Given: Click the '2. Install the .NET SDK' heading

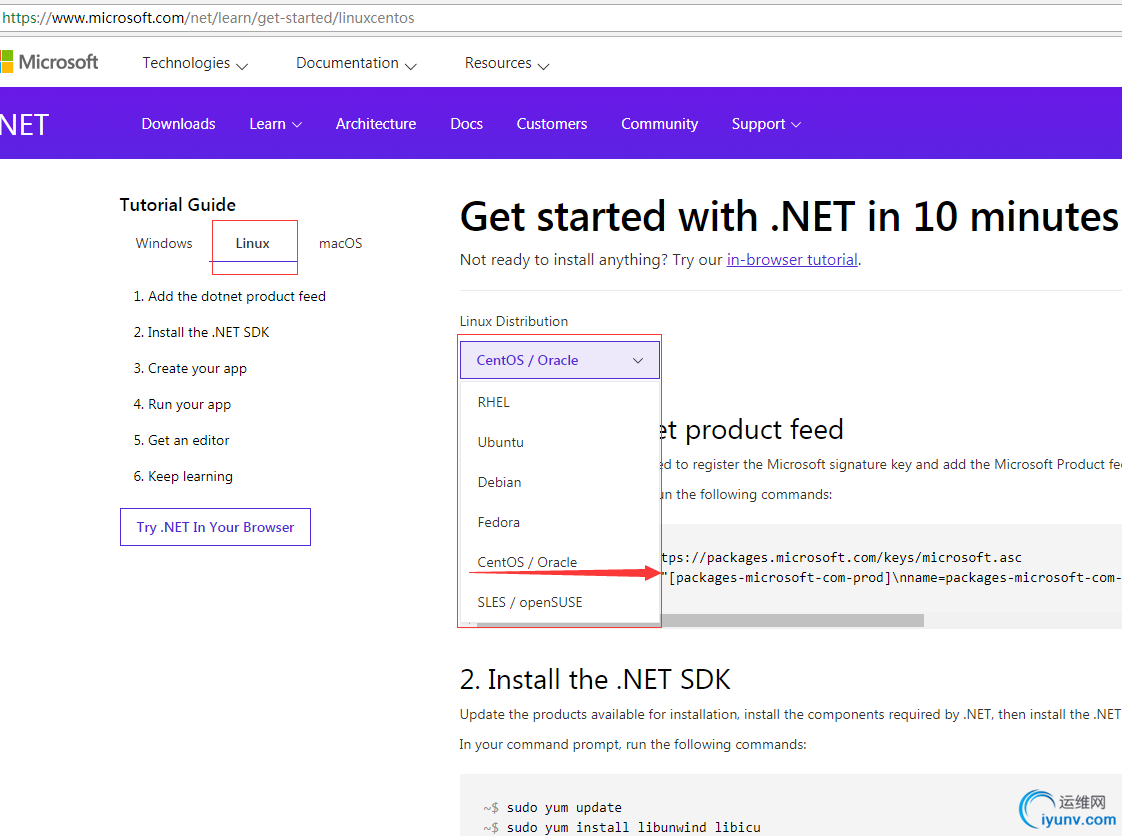Looking at the screenshot, I should point(595,679).
